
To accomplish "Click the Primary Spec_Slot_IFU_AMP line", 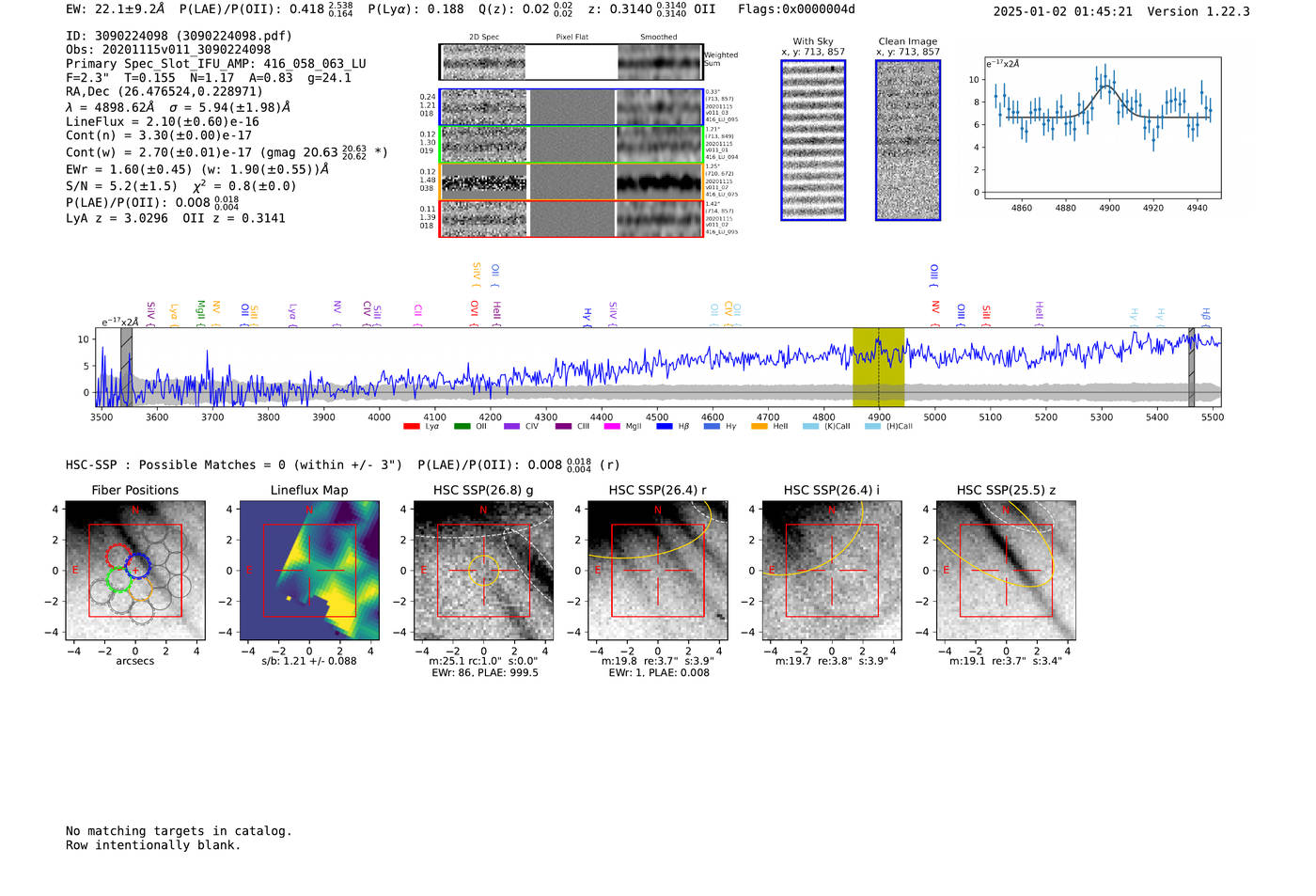I will coord(216,64).
